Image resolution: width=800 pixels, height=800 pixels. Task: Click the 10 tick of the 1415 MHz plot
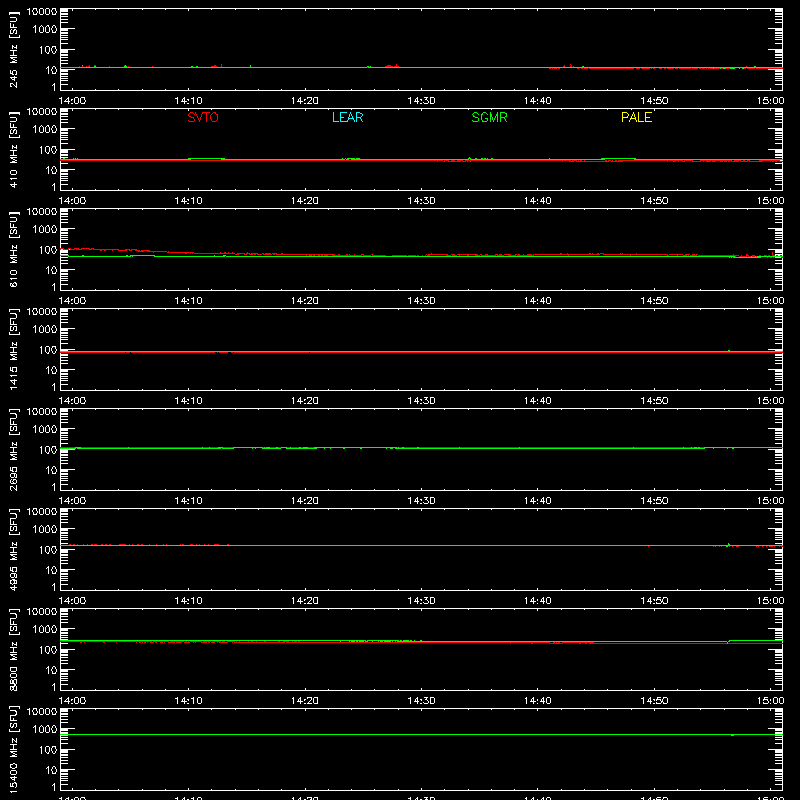pyautogui.click(x=51, y=370)
